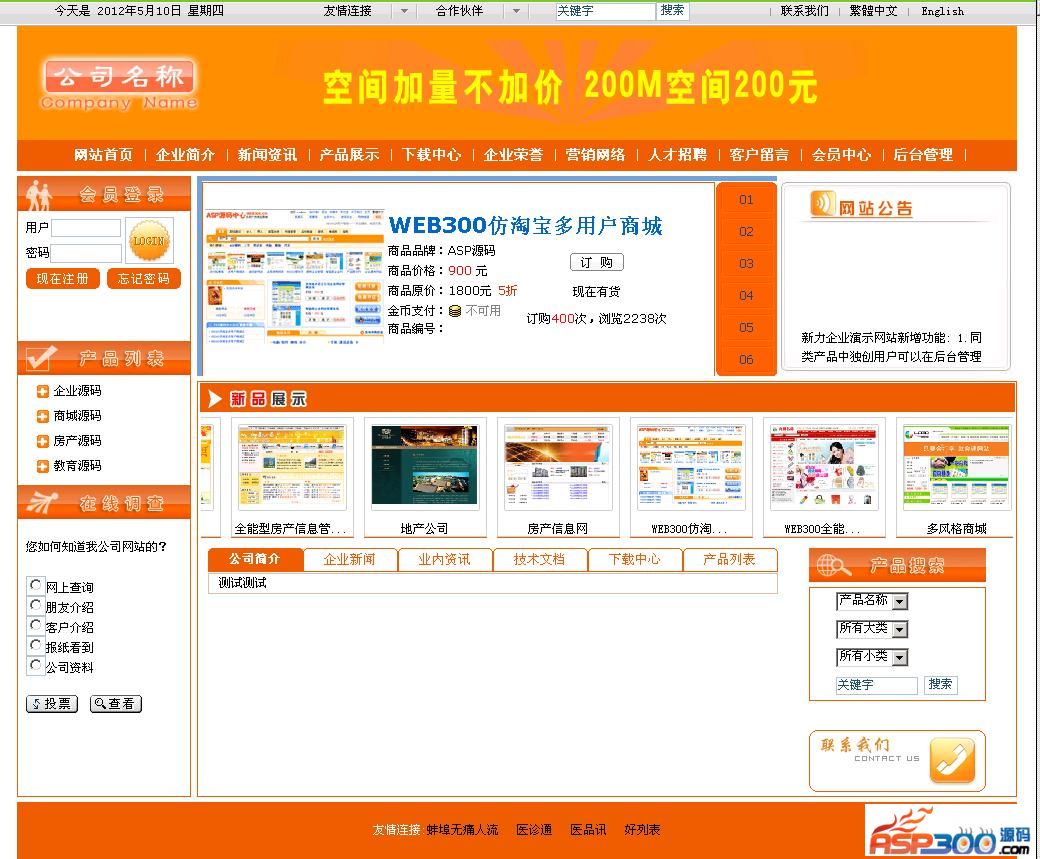This screenshot has width=1040, height=859.
Task: Open 新闻资讯 in the navigation bar
Action: pyautogui.click(x=267, y=155)
